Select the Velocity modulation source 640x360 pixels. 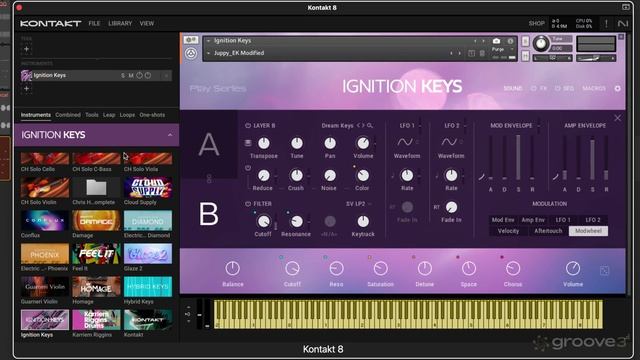tap(508, 231)
